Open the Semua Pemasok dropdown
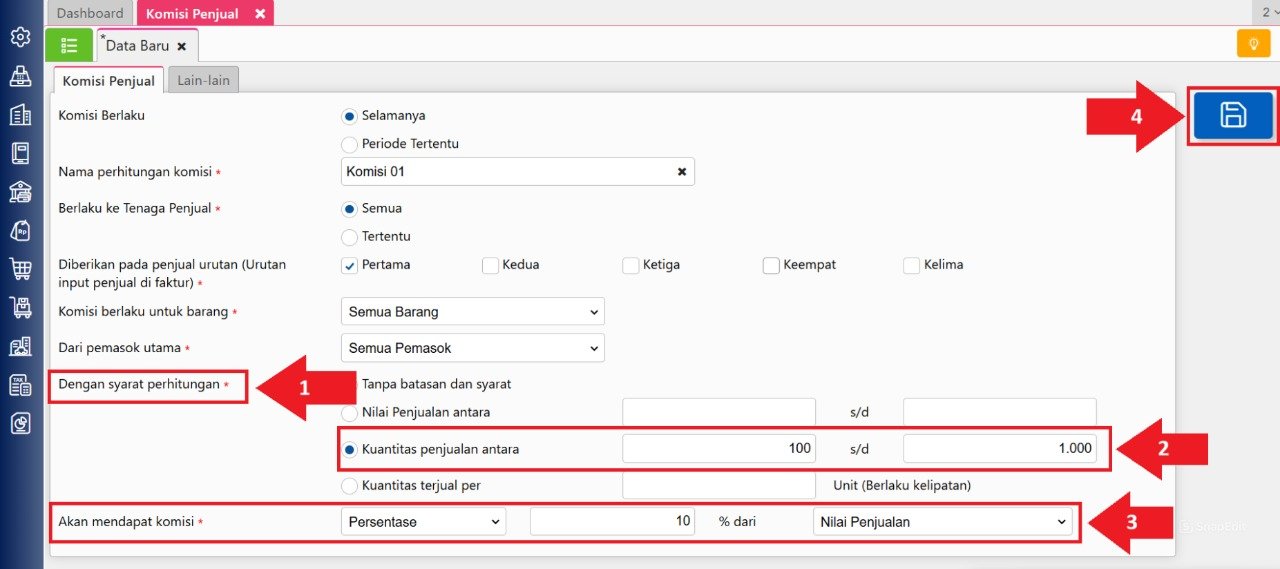The image size is (1280, 569). [473, 348]
